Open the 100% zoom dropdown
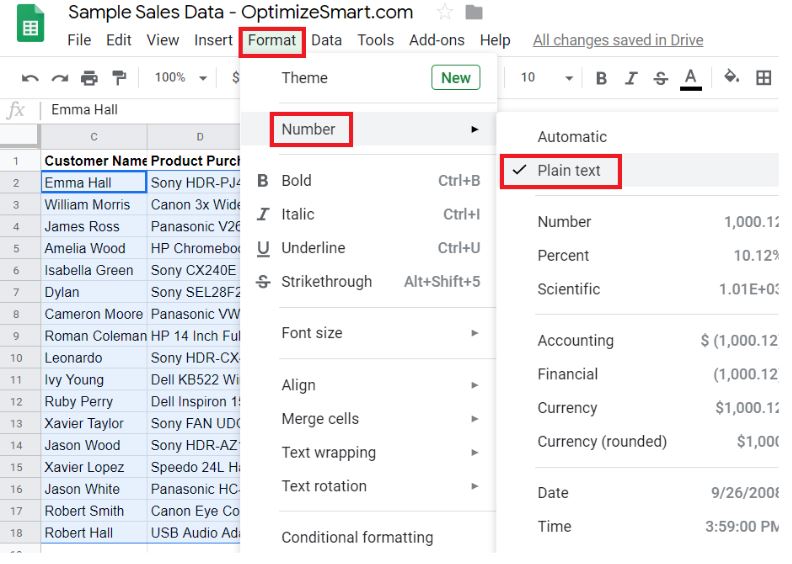The height and width of the screenshot is (564, 792). pos(180,78)
